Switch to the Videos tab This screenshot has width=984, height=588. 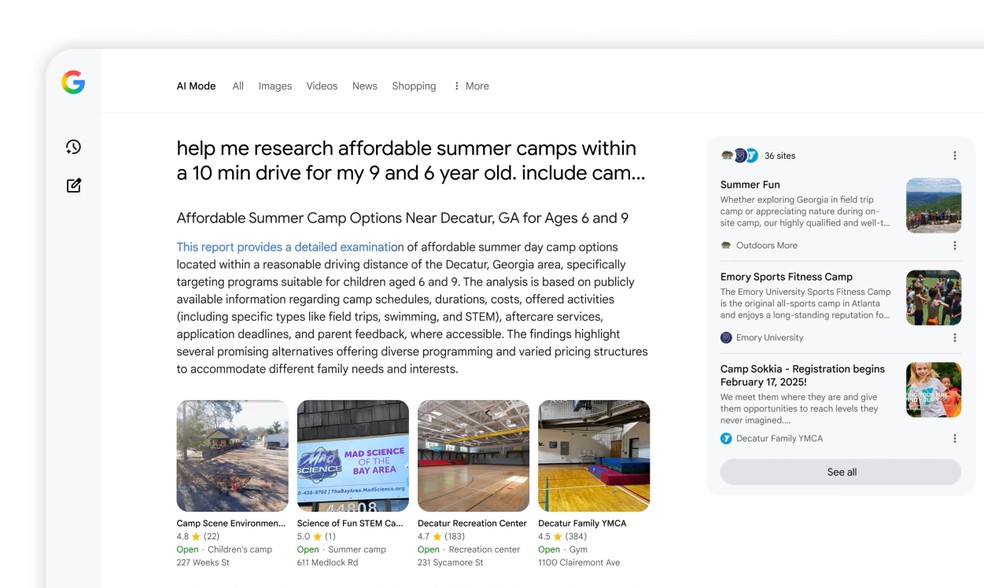[x=322, y=86]
